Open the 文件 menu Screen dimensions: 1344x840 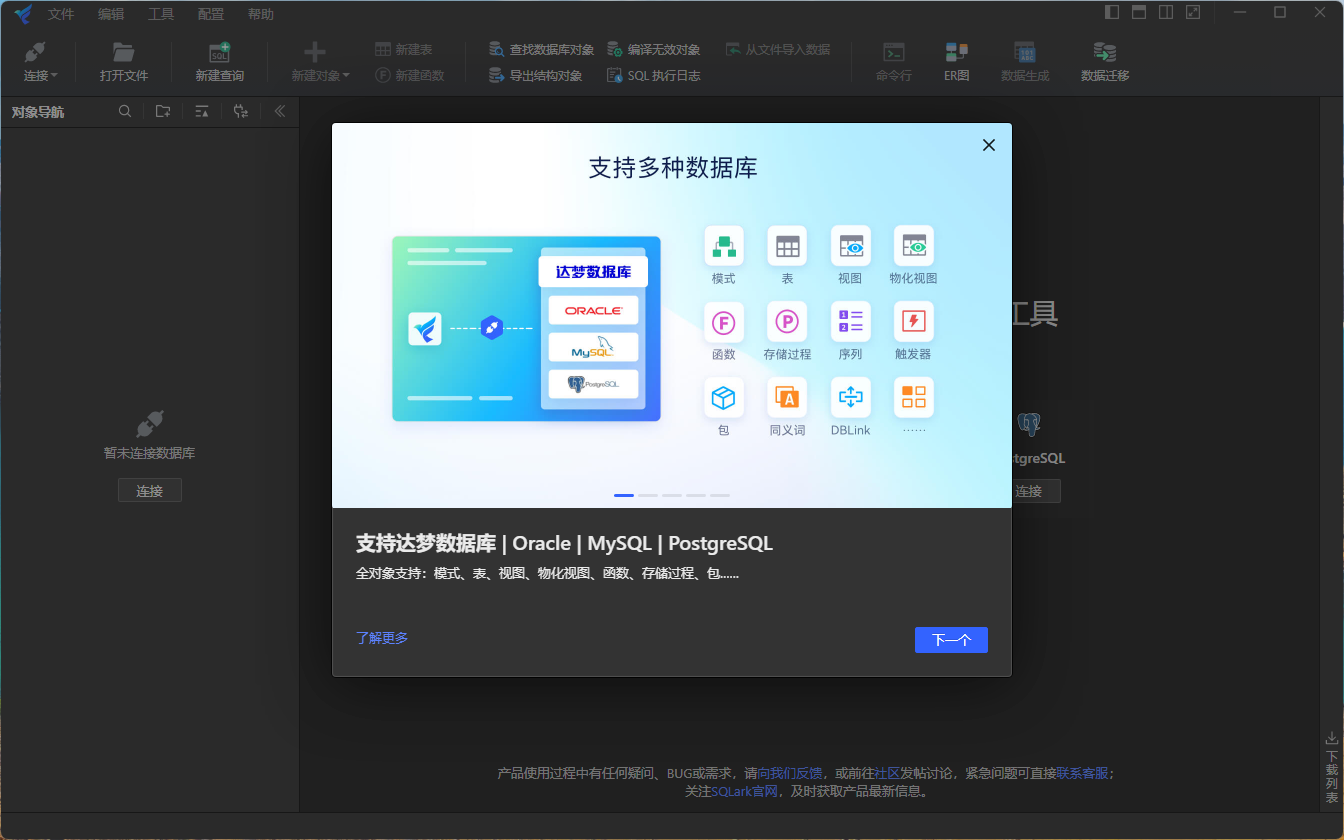[61, 14]
